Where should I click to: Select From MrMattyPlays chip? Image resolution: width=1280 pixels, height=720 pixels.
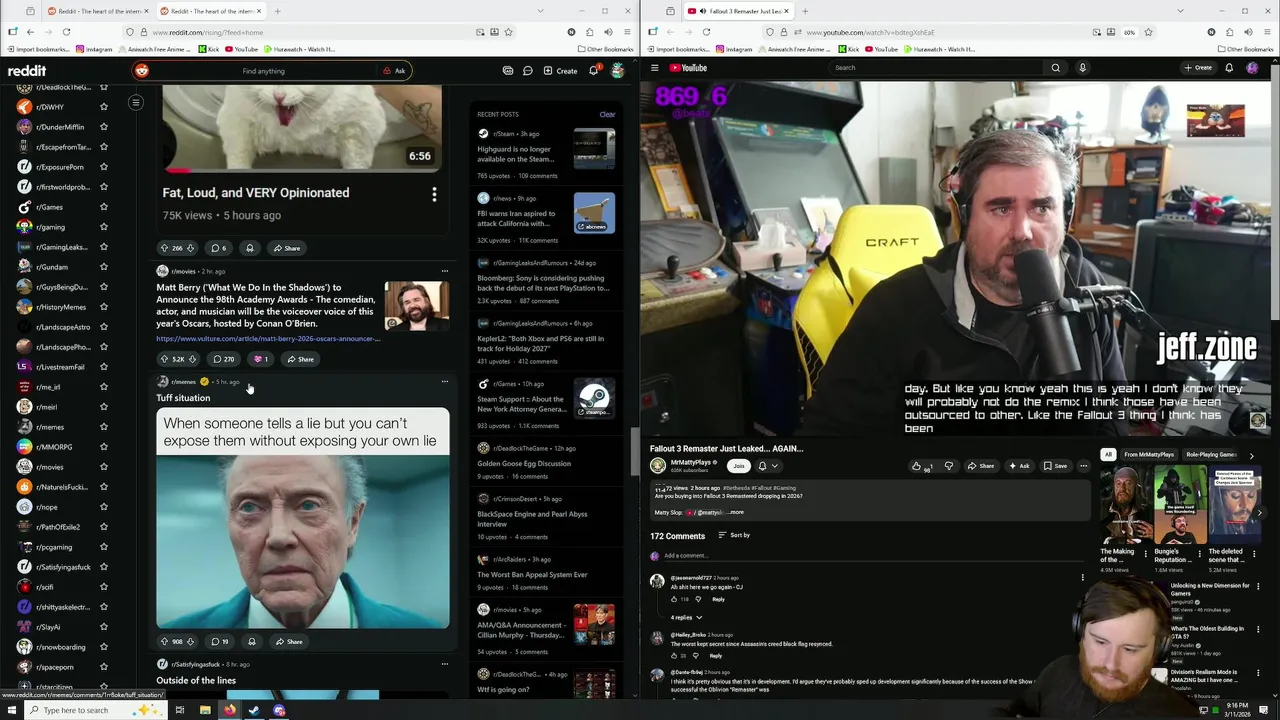1149,455
